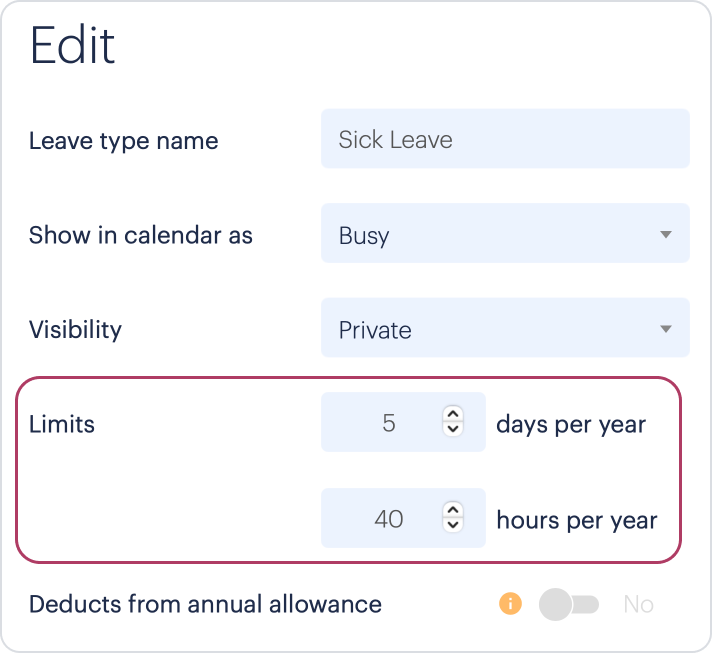This screenshot has width=712, height=653.
Task: Increase hours per year with up arrow
Action: [x=453, y=510]
